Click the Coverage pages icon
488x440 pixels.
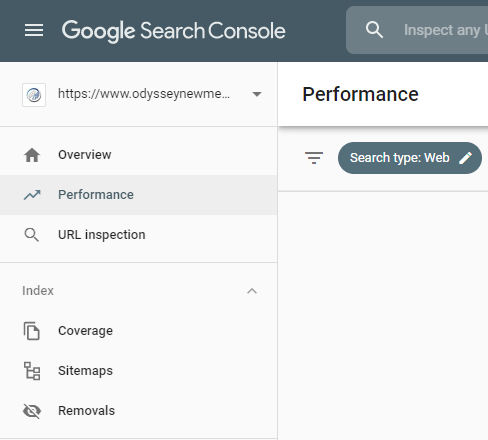click(x=32, y=331)
